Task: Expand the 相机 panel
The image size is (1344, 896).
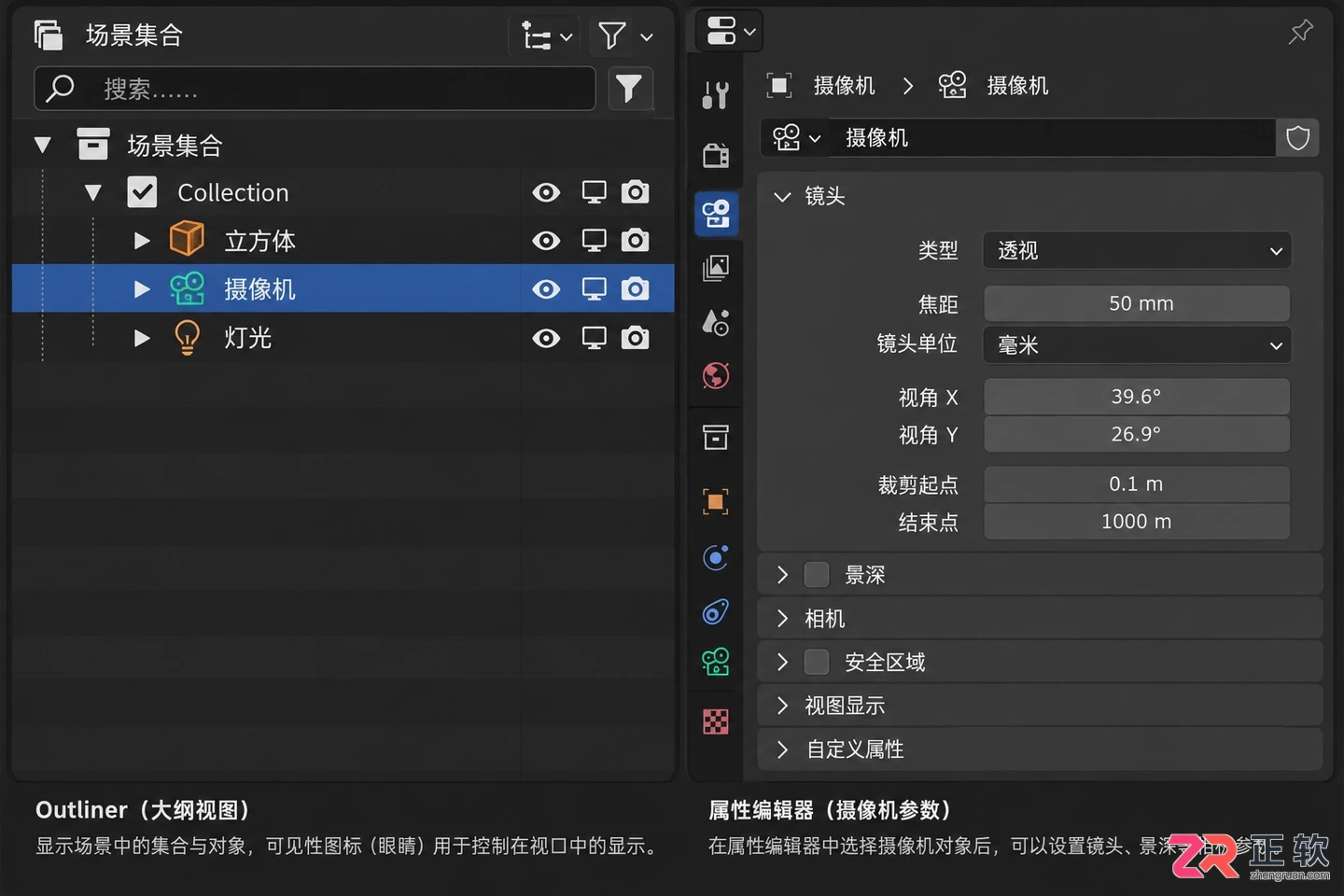Action: click(783, 618)
